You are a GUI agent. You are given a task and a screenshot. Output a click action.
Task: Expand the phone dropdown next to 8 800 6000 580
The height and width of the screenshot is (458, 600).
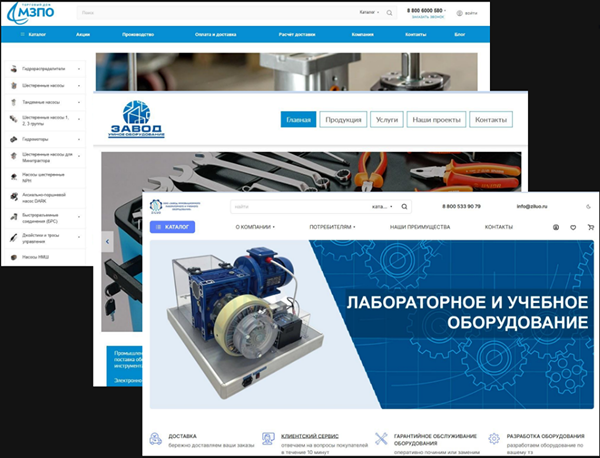point(445,11)
